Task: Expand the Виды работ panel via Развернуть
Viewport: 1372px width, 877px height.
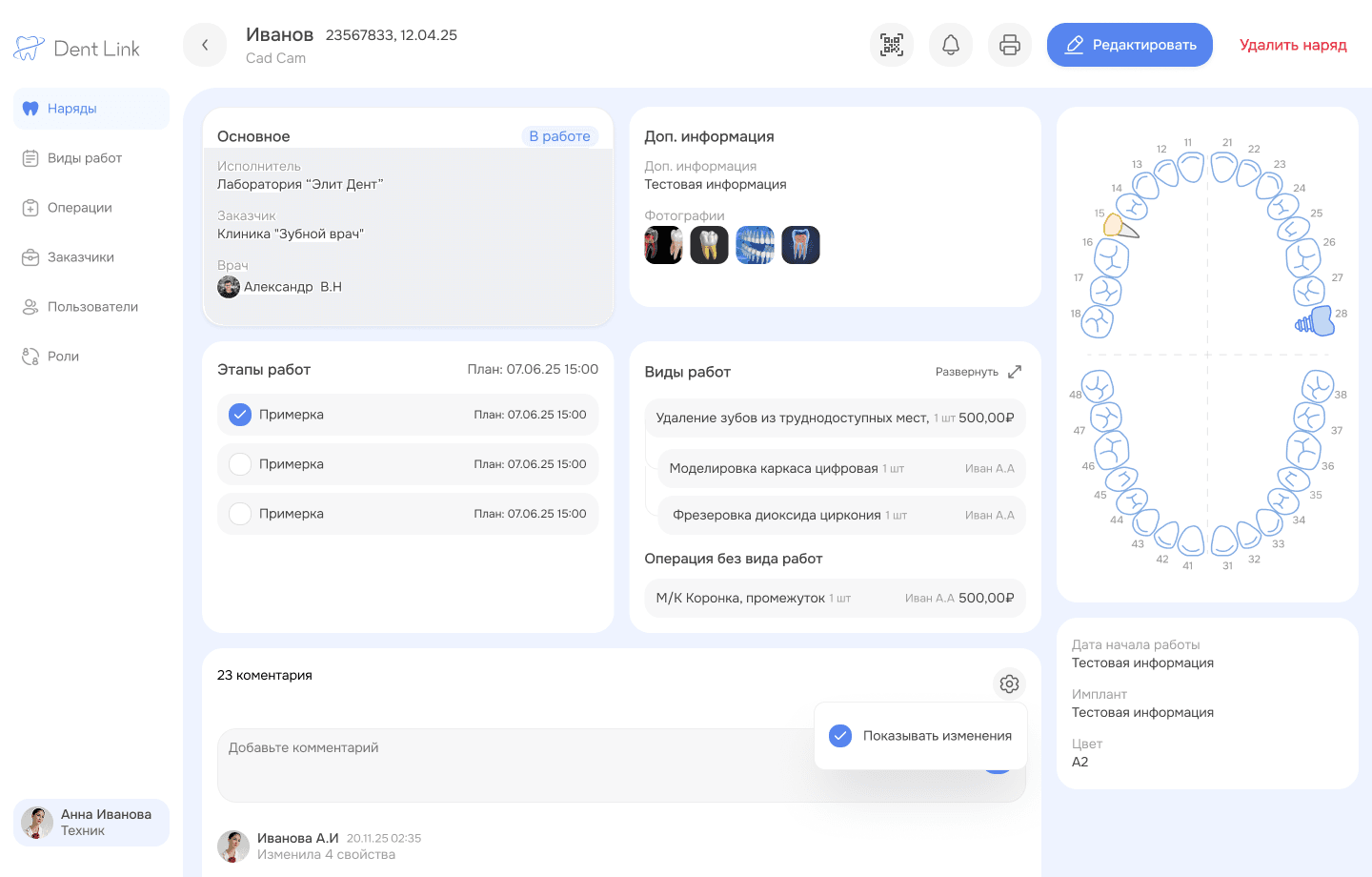Action: [x=979, y=372]
